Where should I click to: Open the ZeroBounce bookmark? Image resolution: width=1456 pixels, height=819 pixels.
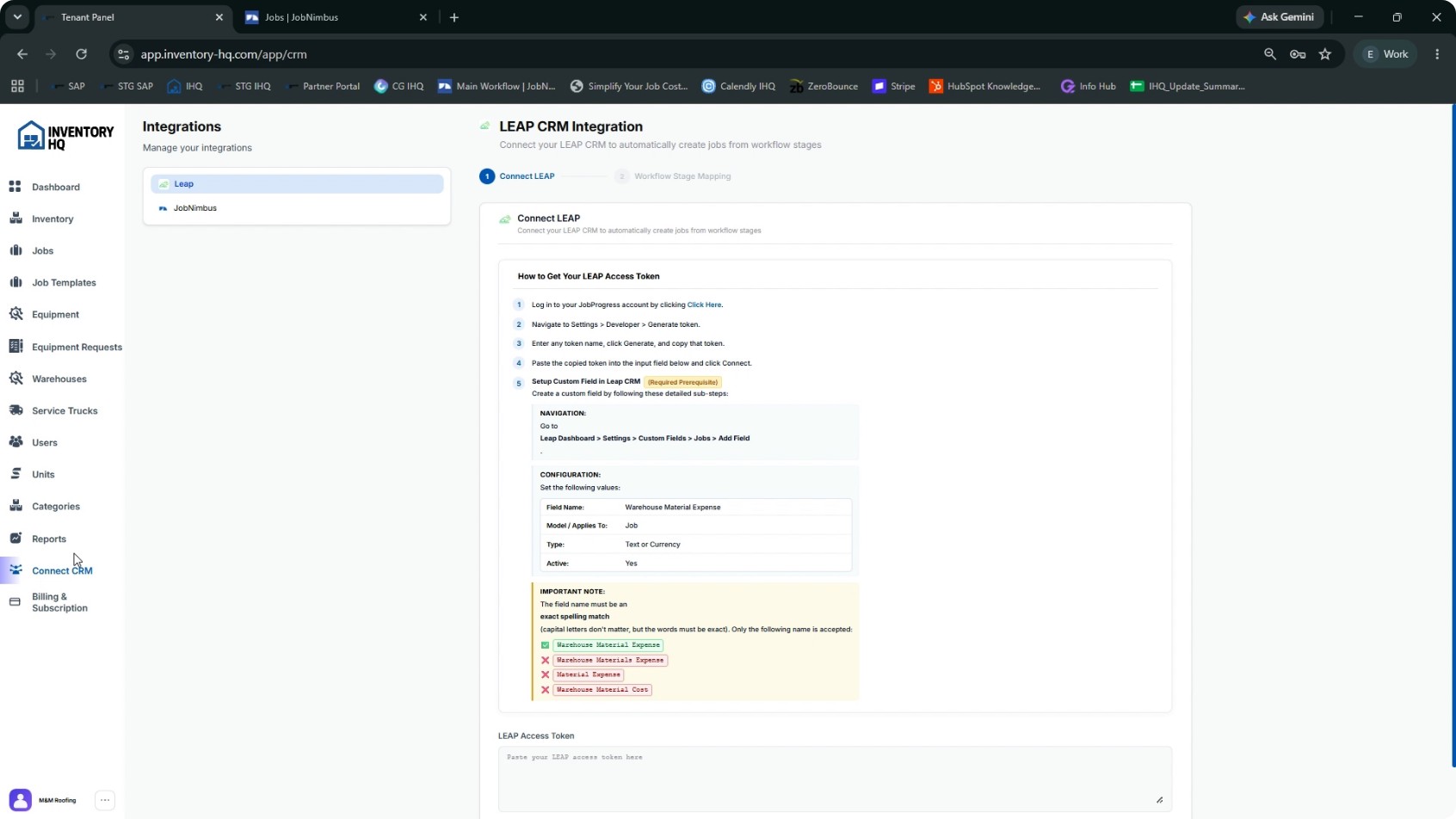824,86
